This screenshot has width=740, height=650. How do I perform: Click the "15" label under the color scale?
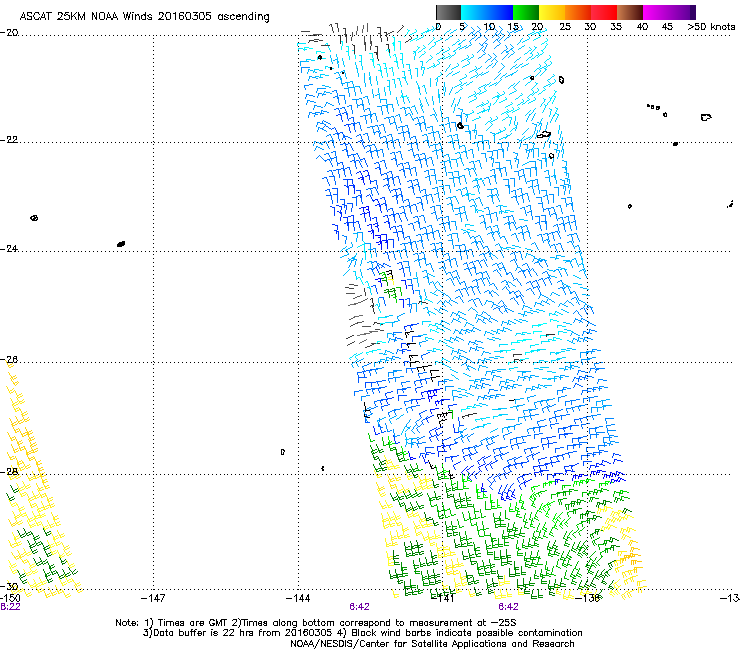pos(513,27)
